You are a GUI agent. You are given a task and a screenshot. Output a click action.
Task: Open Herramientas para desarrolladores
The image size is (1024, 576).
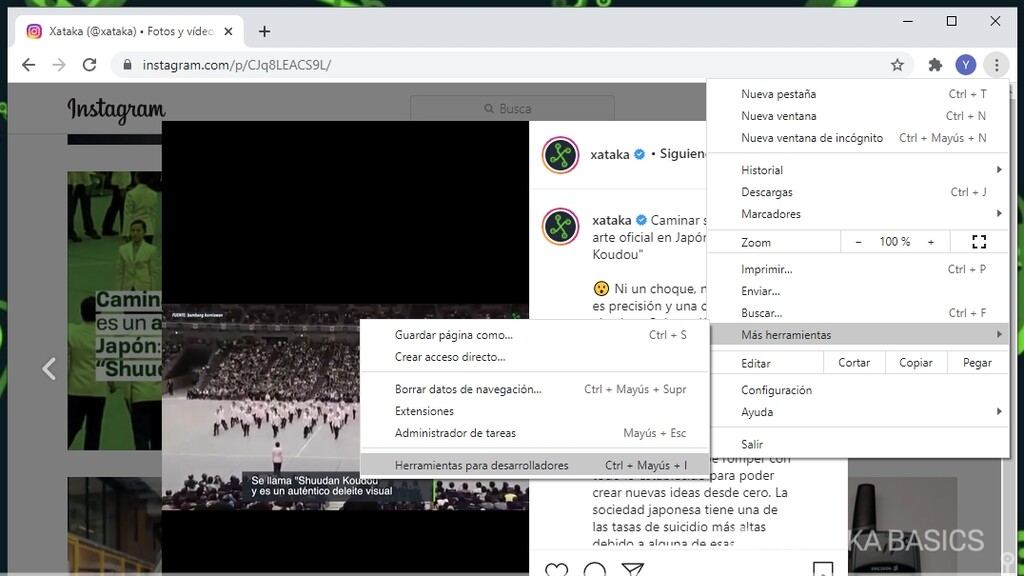tap(535, 465)
